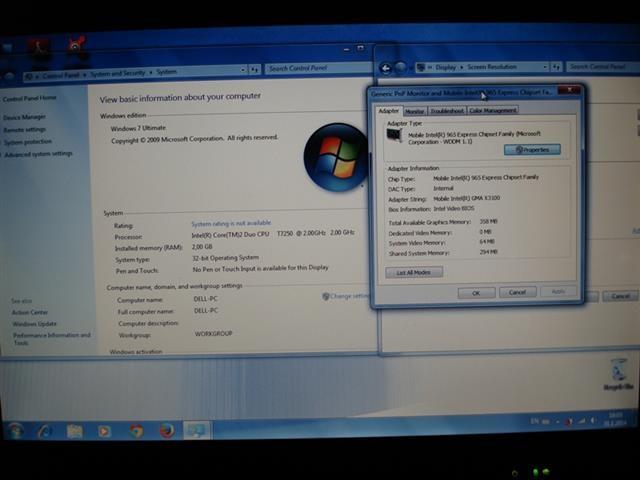Click the System and Security breadcrumb
The image size is (640, 480).
[x=118, y=73]
